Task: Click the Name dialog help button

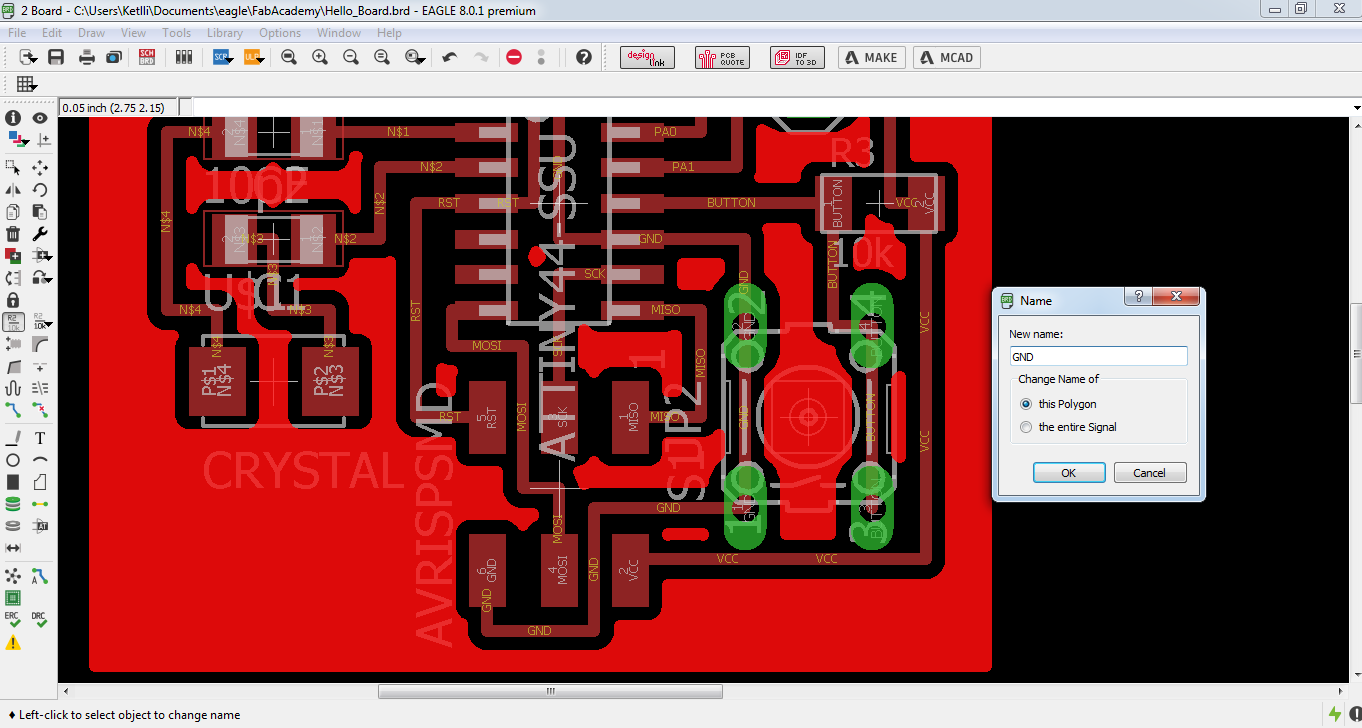Action: [1138, 297]
